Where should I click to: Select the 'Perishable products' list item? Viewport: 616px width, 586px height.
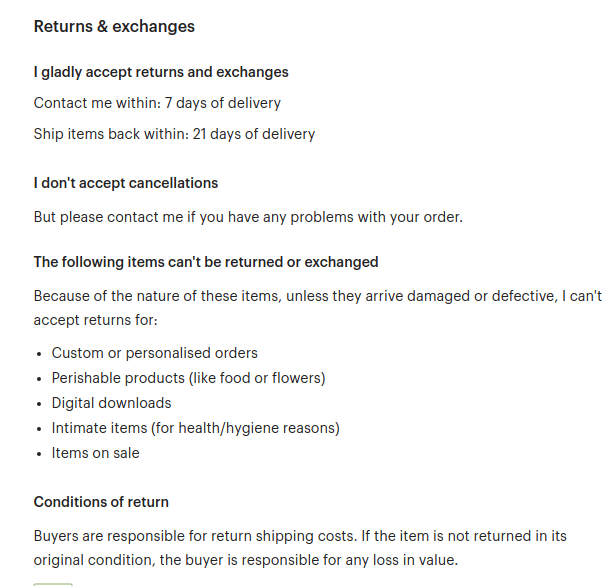point(189,378)
